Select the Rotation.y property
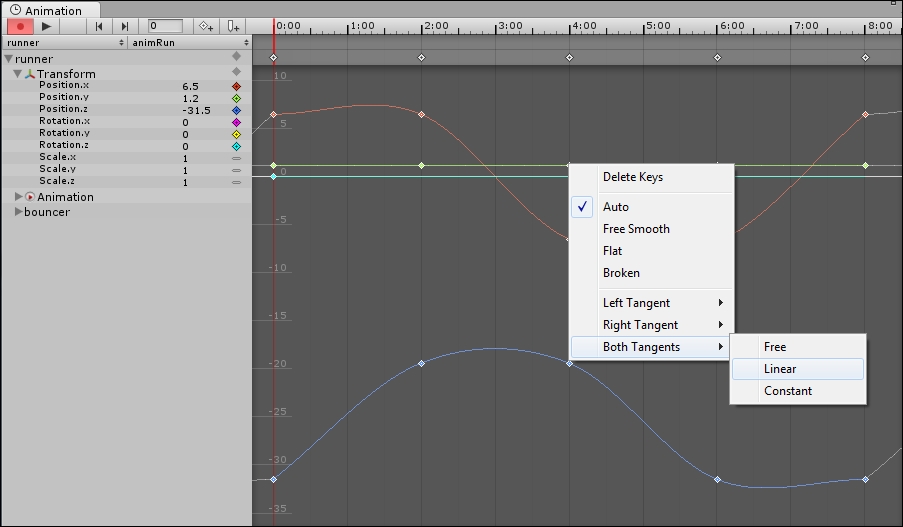The width and height of the screenshot is (903, 527). [x=64, y=134]
